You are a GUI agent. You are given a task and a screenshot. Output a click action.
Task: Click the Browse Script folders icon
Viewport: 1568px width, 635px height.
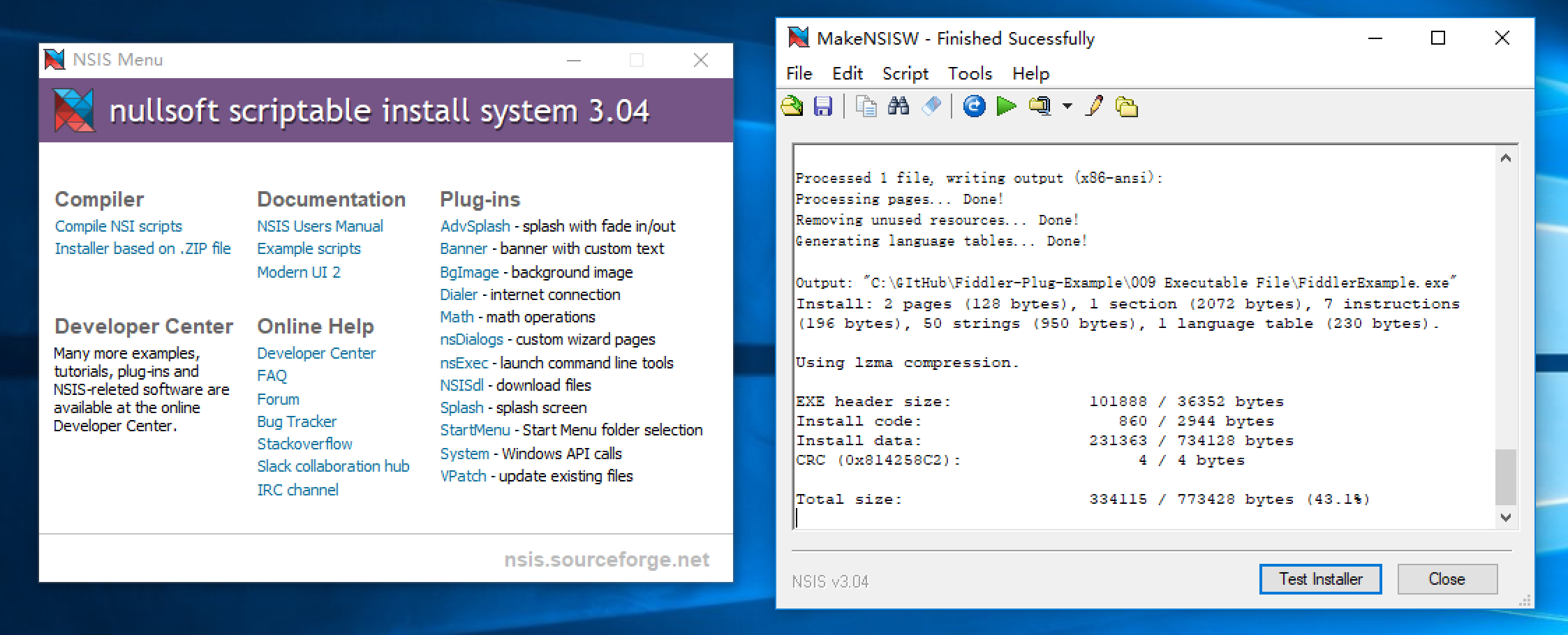coord(1127,106)
